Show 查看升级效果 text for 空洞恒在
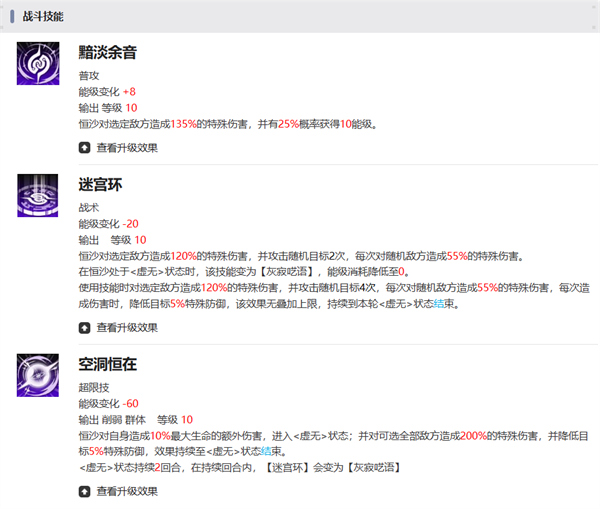Image resolution: width=600 pixels, height=509 pixels. pyautogui.click(x=126, y=491)
